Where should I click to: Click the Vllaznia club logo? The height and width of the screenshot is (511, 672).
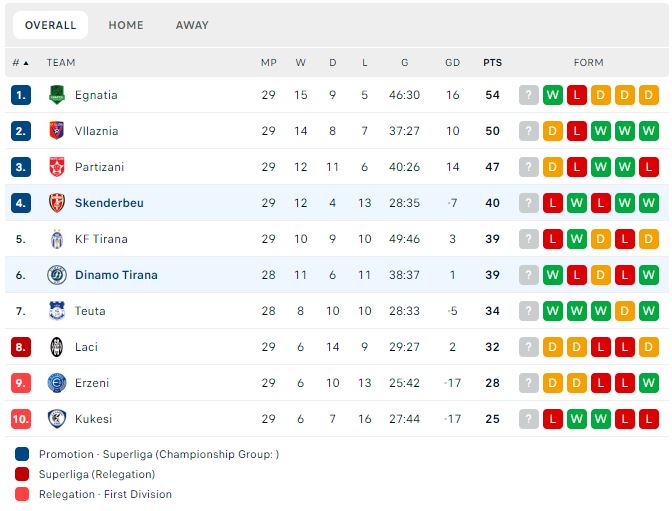[57, 131]
